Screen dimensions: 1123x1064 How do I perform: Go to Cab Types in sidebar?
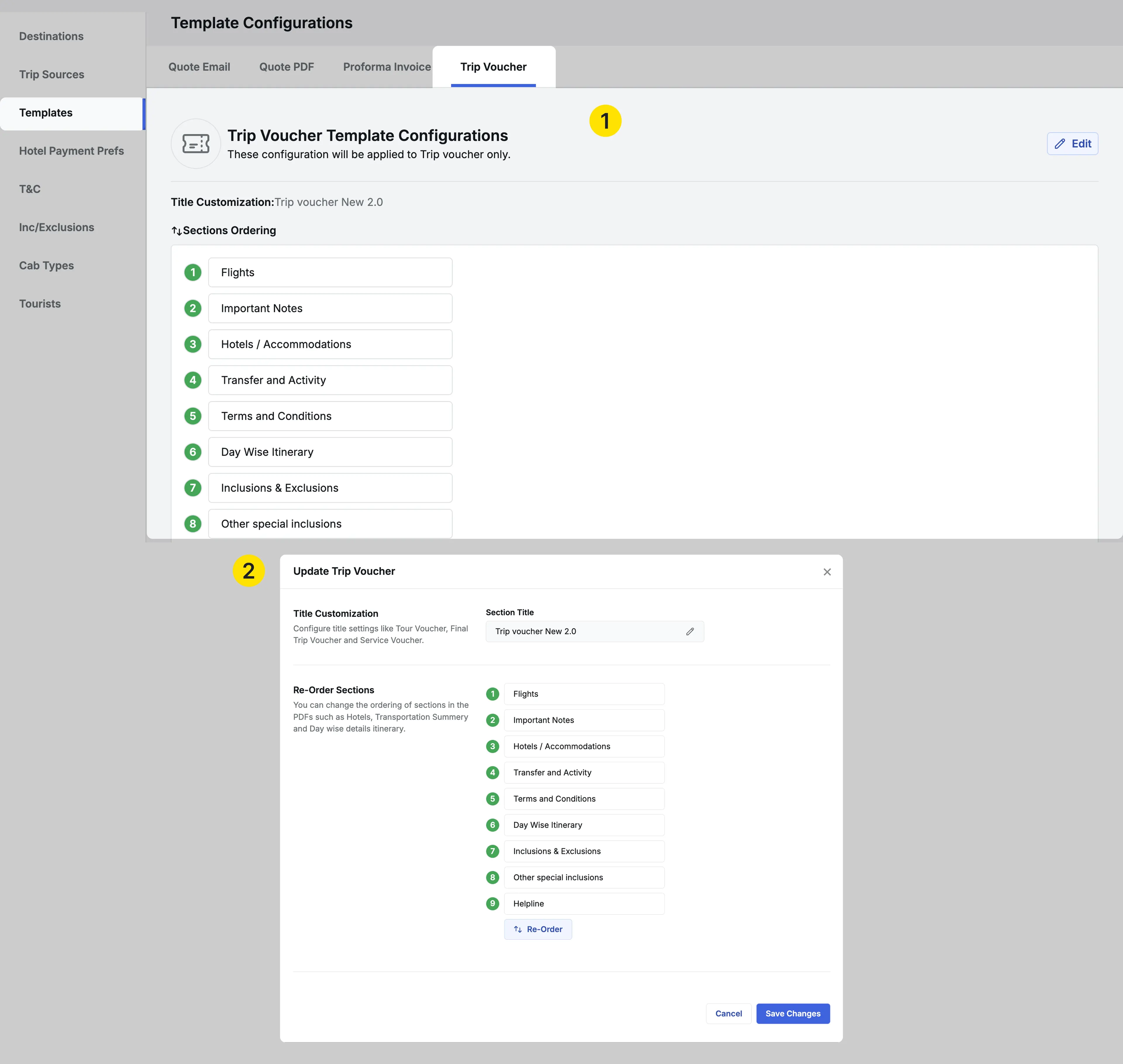(x=46, y=265)
